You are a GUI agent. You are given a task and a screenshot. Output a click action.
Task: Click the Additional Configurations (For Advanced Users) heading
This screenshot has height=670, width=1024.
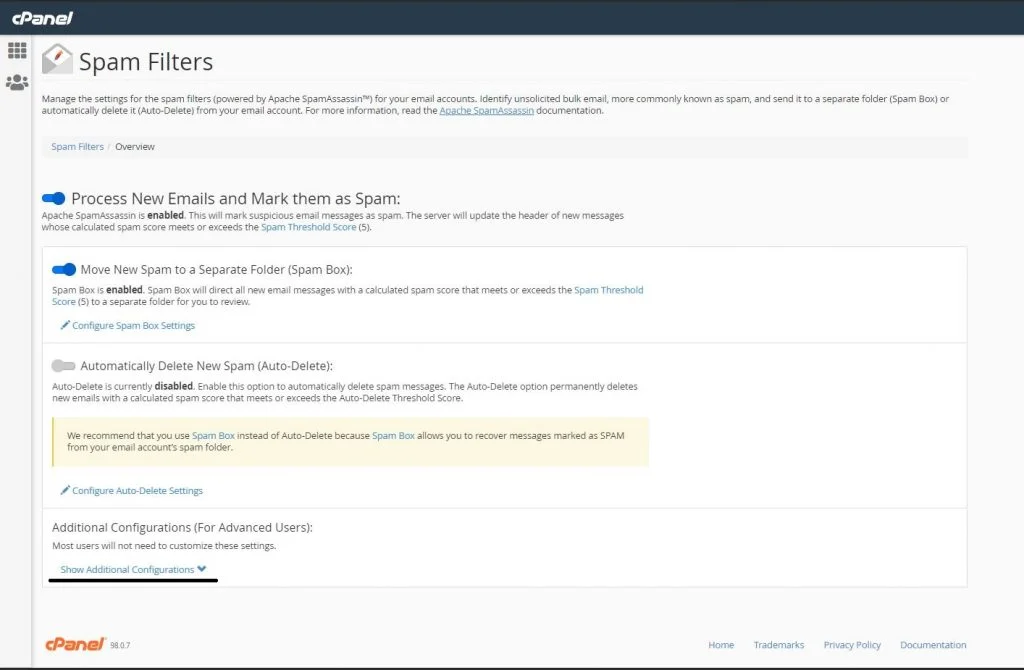tap(182, 527)
